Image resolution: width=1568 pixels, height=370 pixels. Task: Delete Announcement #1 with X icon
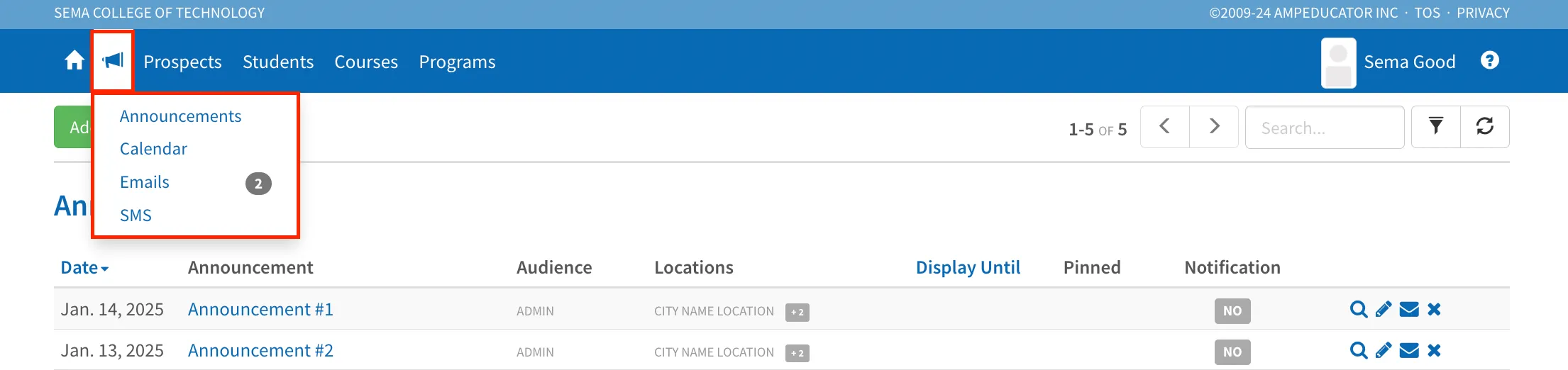1434,310
